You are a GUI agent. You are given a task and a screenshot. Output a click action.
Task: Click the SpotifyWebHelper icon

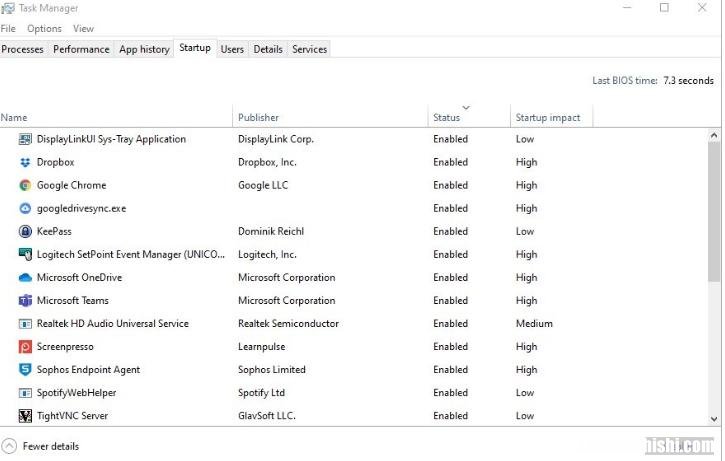coord(25,393)
